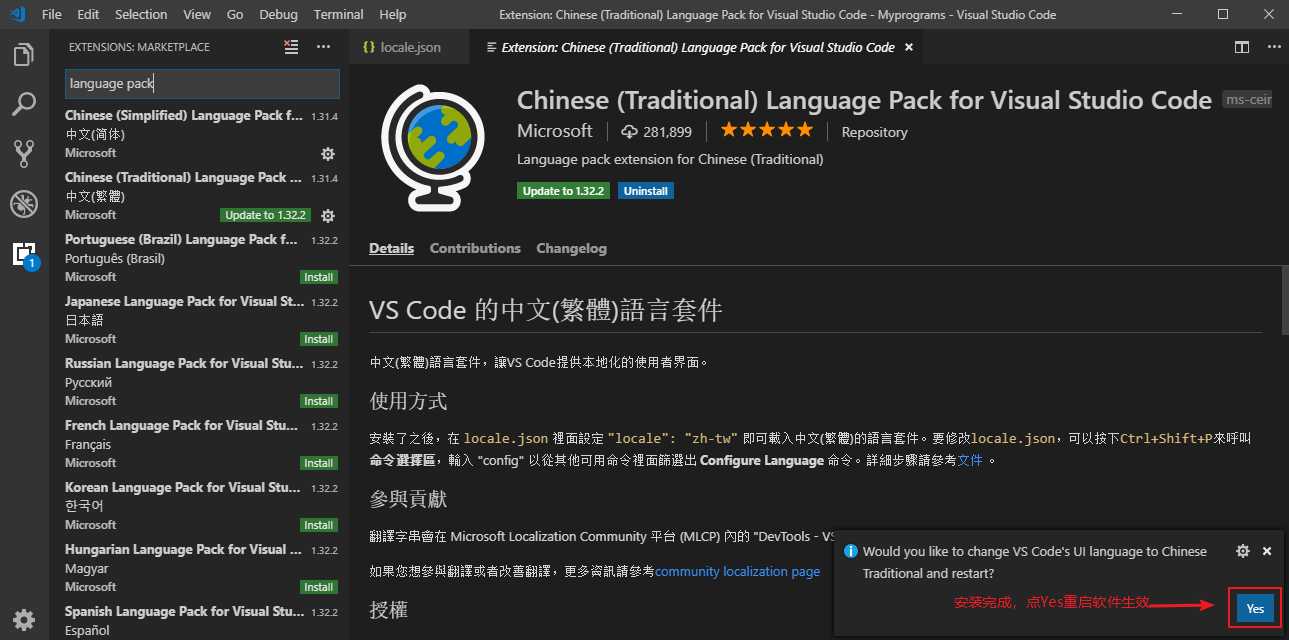Click Yes to restart in Chinese Traditional
The width and height of the screenshot is (1289, 640).
(1255, 608)
